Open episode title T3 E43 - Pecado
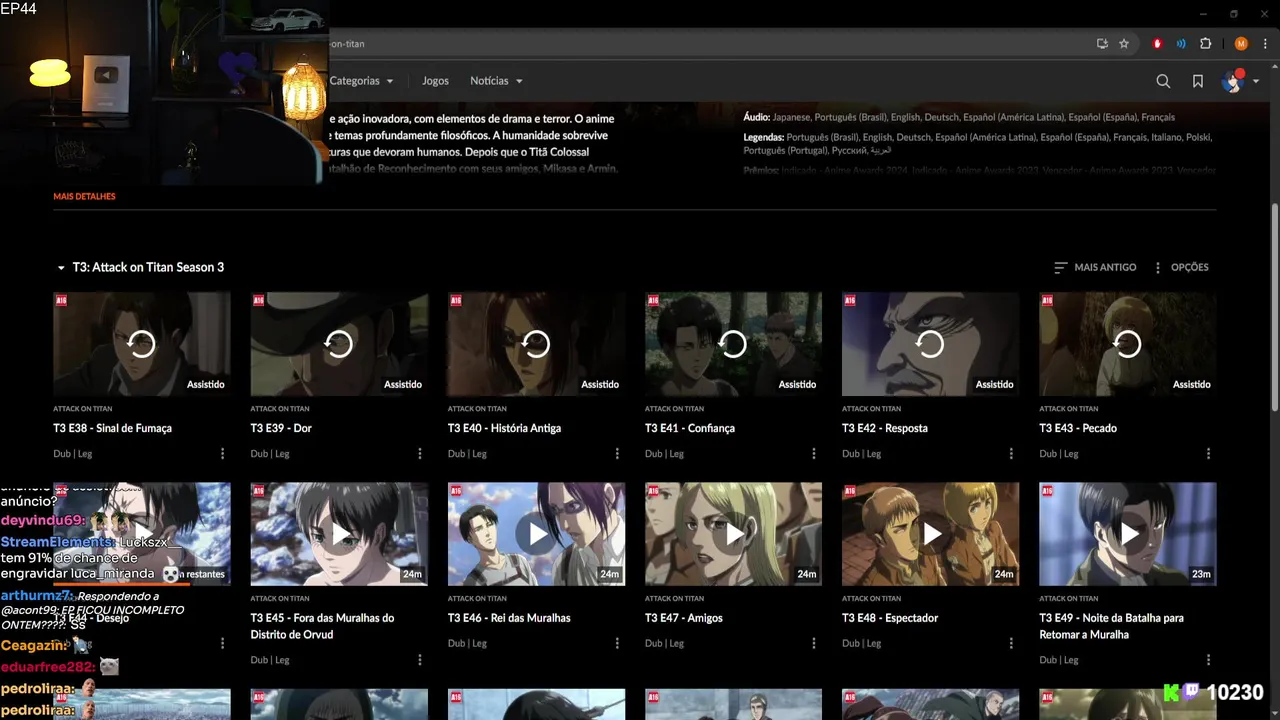Viewport: 1280px width, 720px height. [1078, 428]
